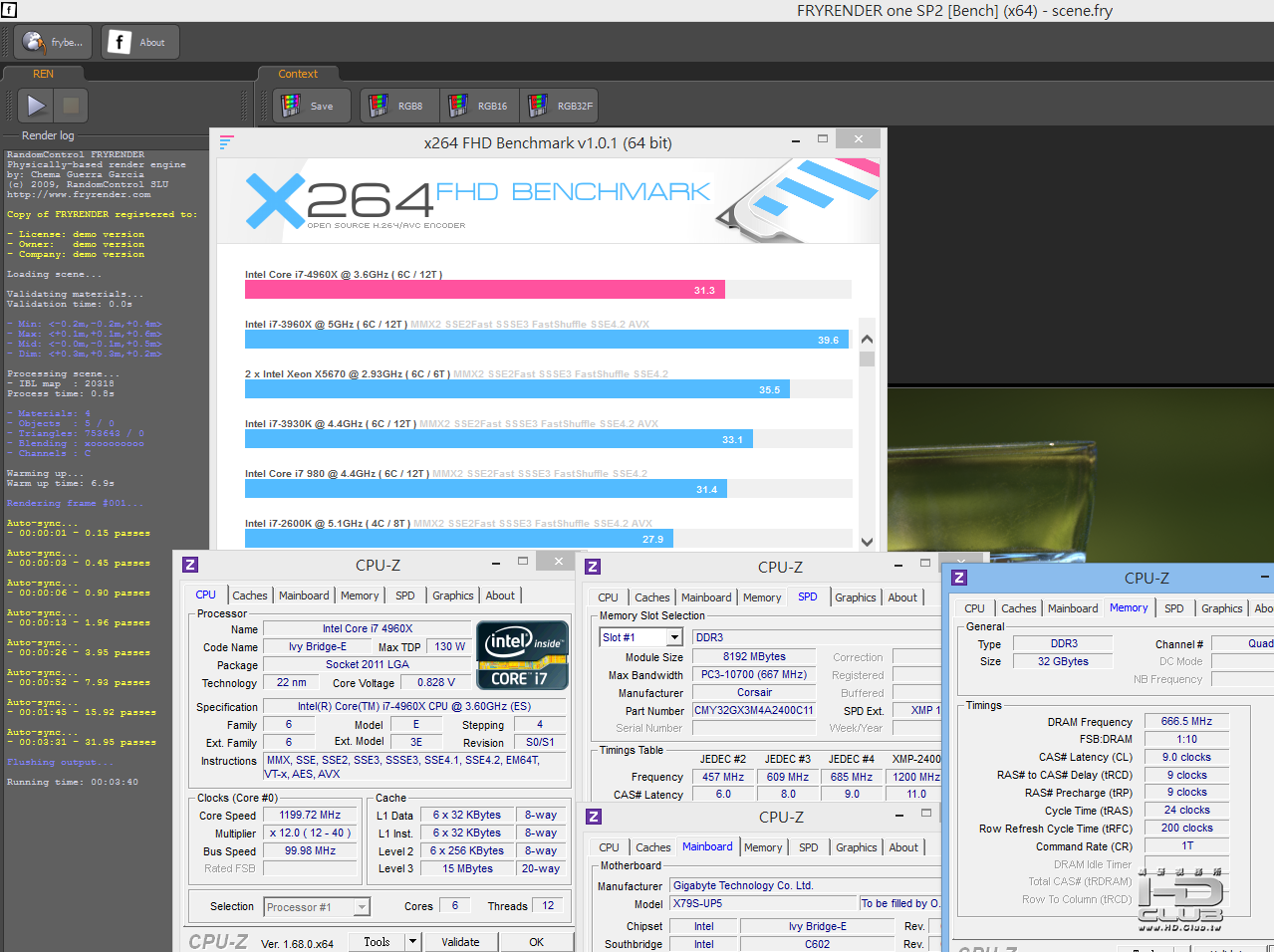
Task: Open Memory tab in Mainboard CPU-Z window
Action: 763,847
